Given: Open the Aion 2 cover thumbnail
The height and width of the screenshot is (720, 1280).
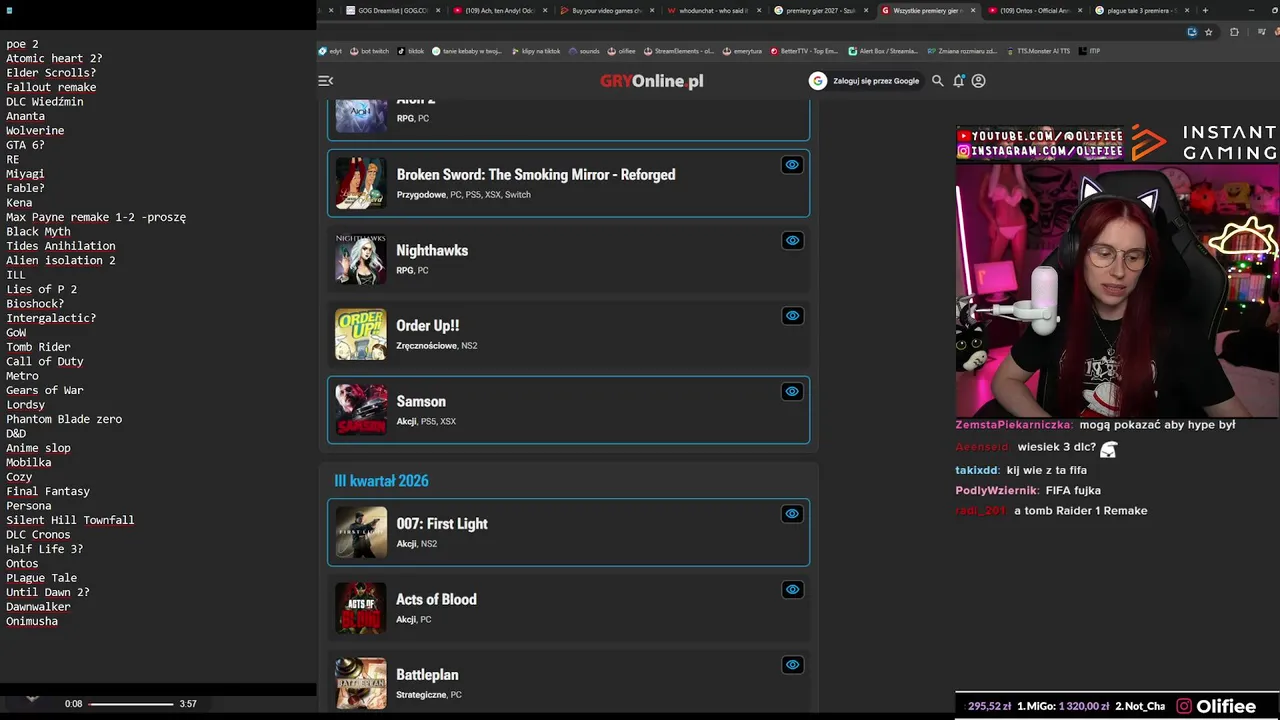Looking at the screenshot, I should coord(361,116).
